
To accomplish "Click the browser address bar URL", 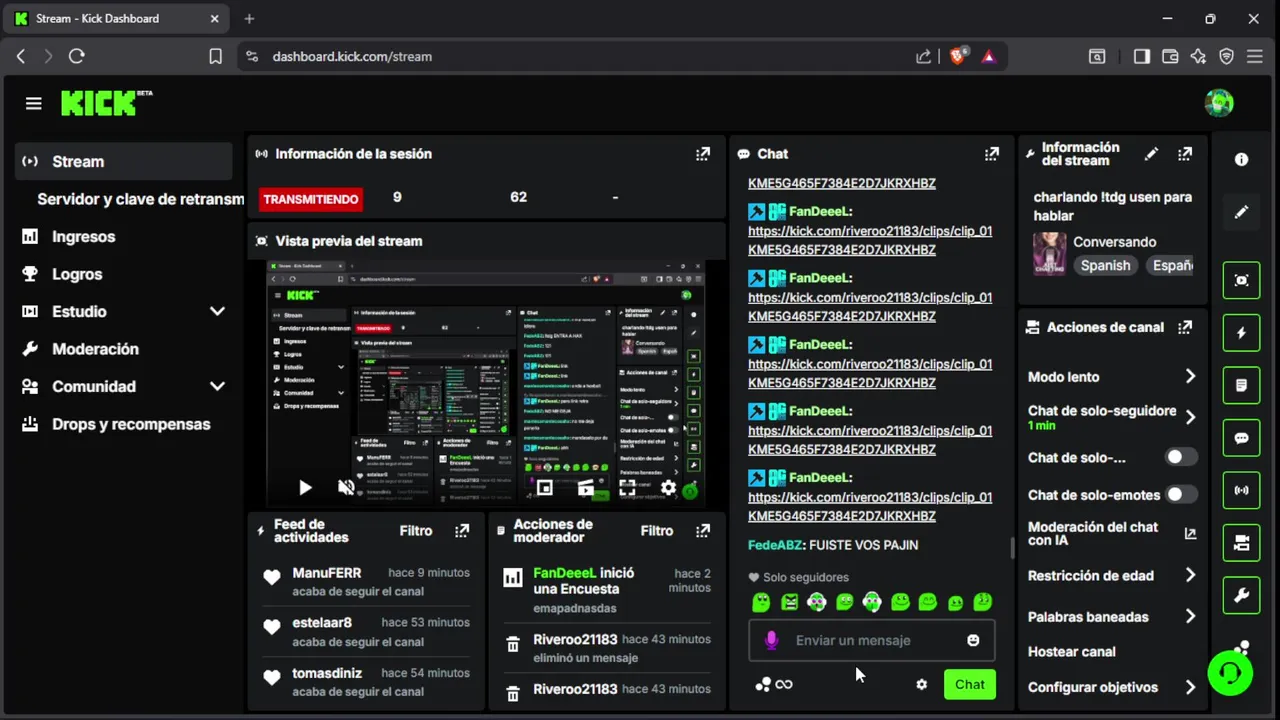I will tap(352, 57).
